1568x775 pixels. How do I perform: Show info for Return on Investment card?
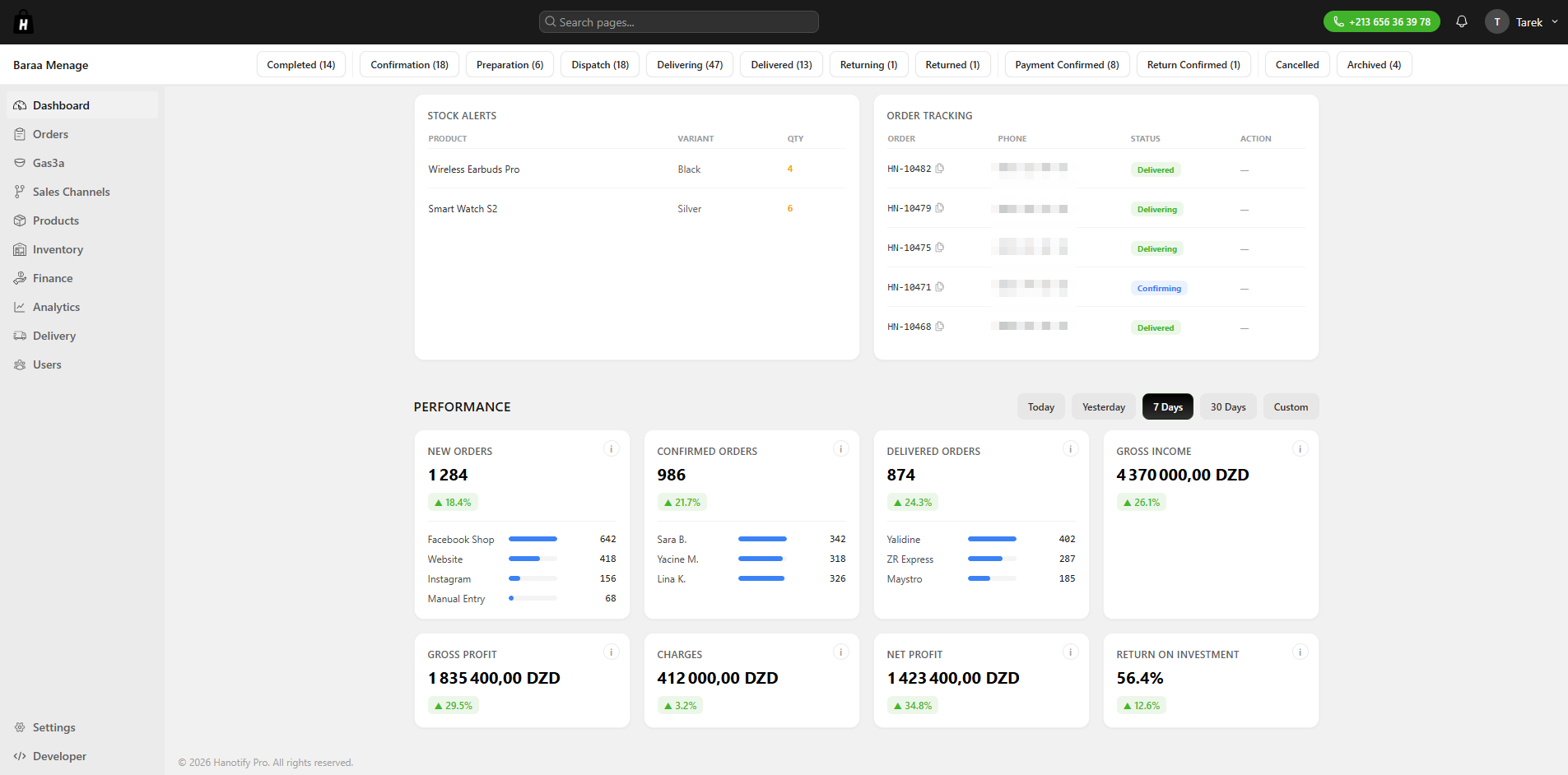point(1300,652)
